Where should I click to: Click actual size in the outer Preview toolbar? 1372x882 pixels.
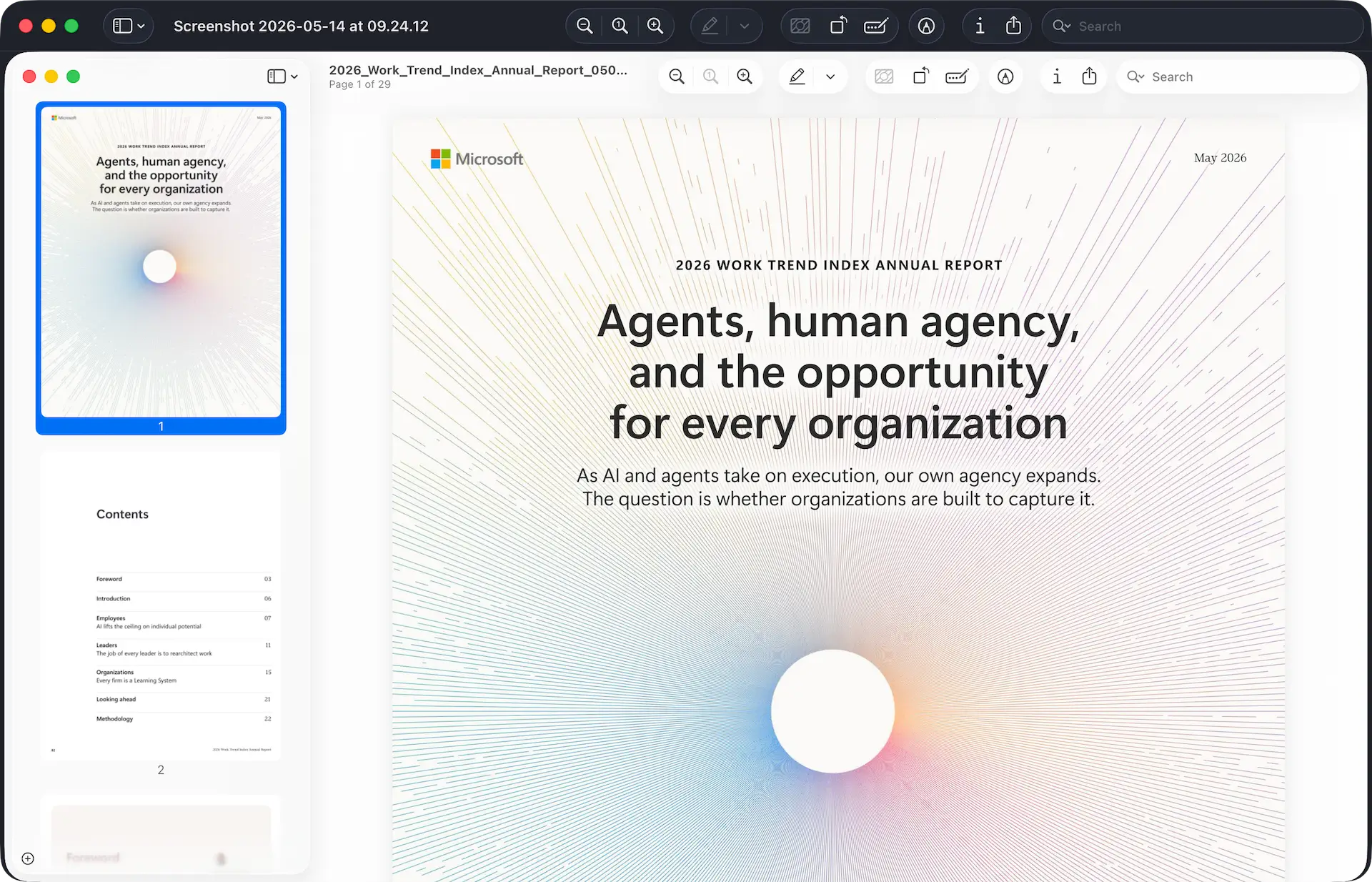[620, 26]
